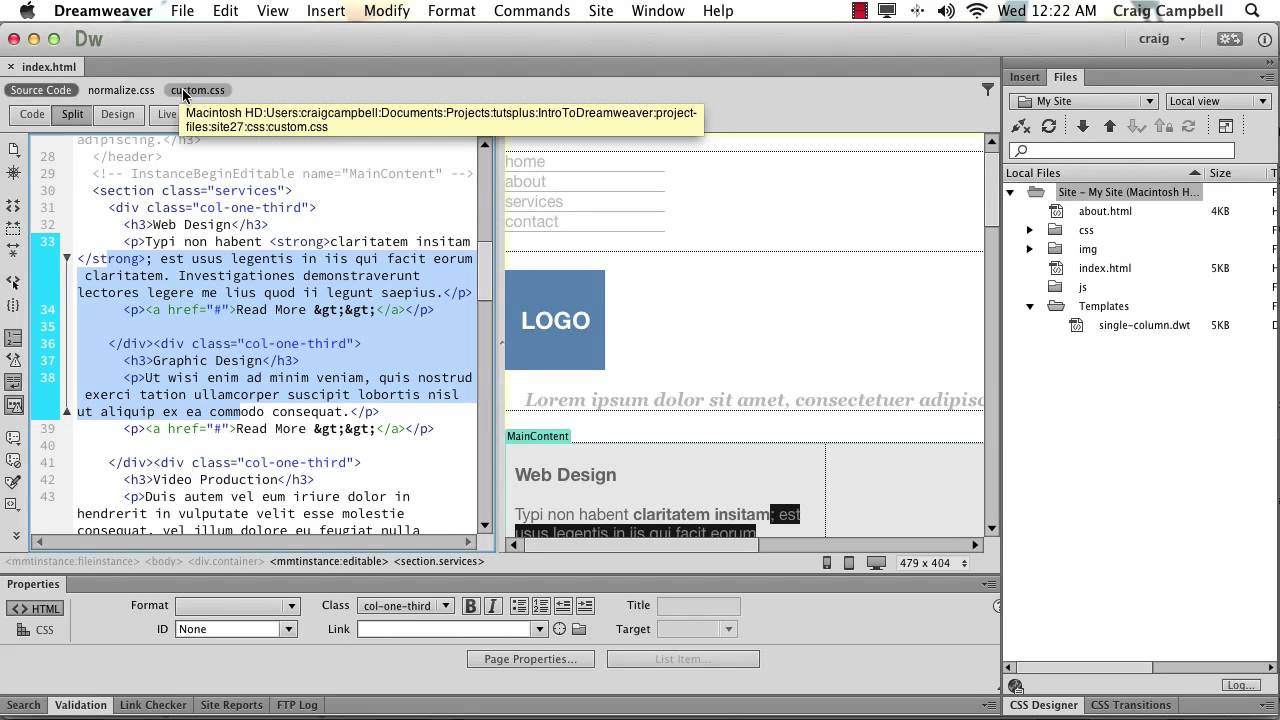Apply italic formatting in Properties
Viewport: 1280px width, 720px height.
(495, 606)
